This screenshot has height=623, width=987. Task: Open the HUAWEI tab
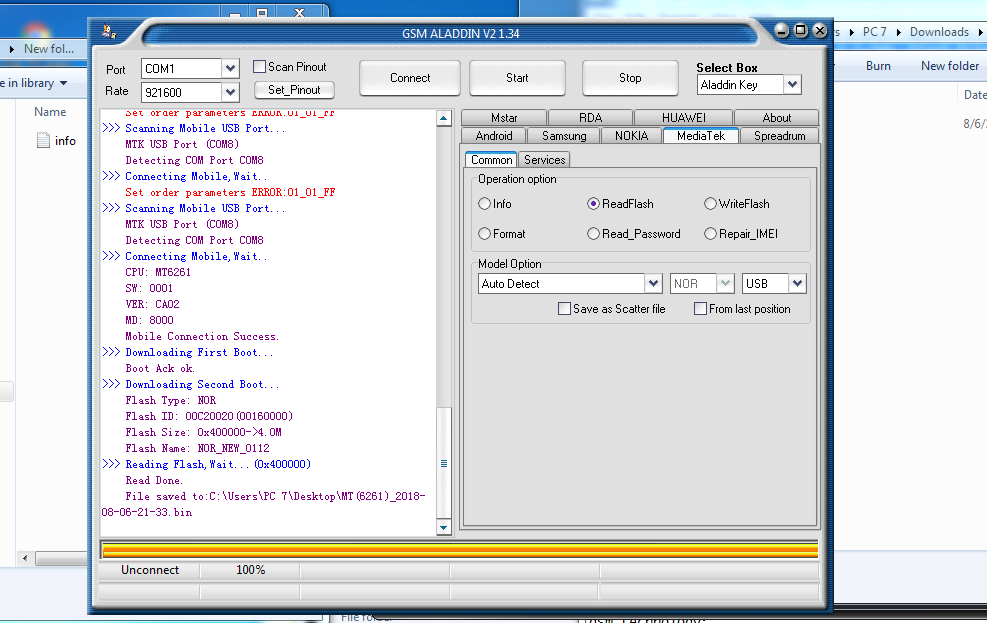684,118
